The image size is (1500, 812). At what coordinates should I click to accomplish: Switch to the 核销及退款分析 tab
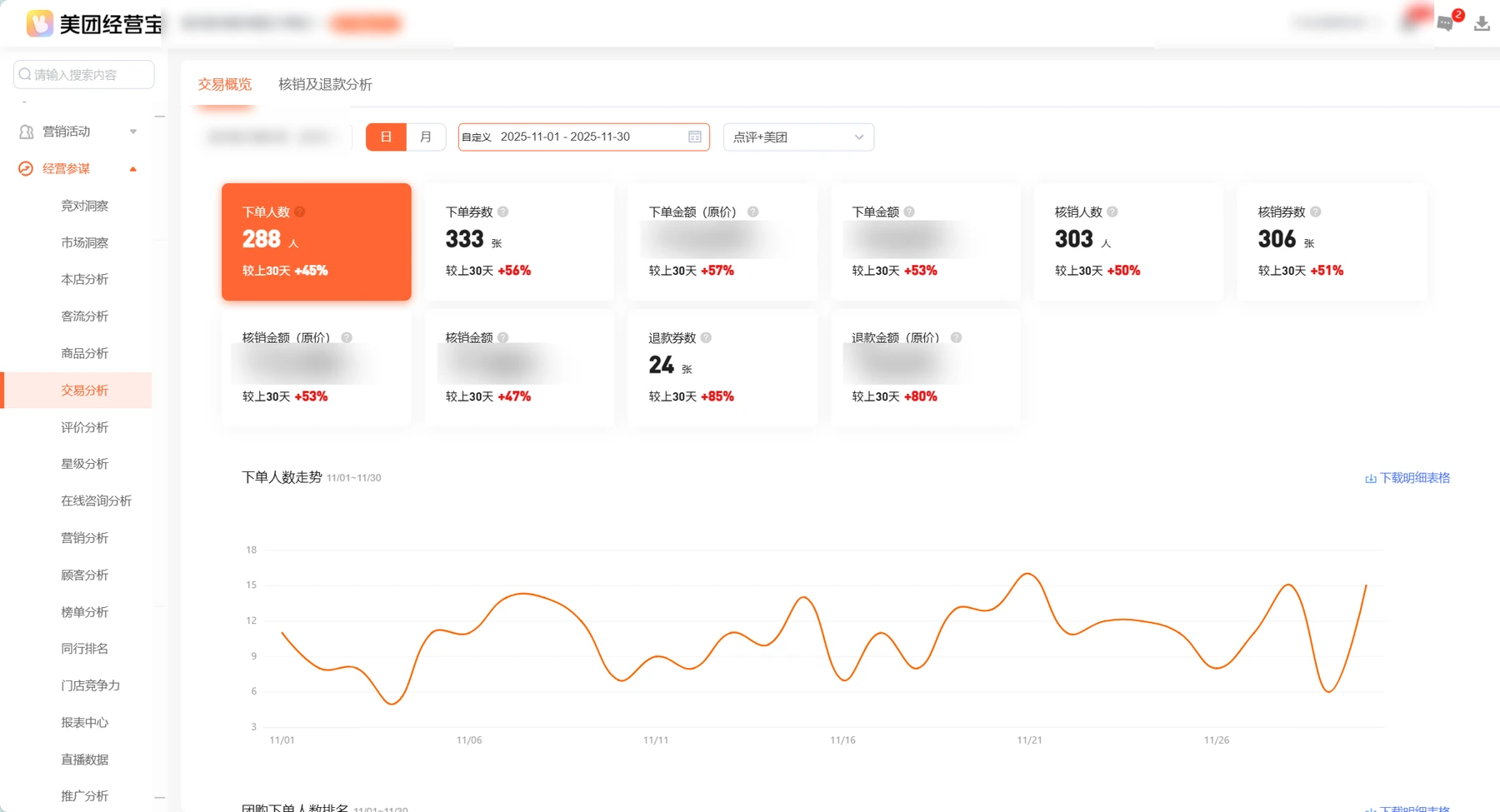[x=325, y=84]
